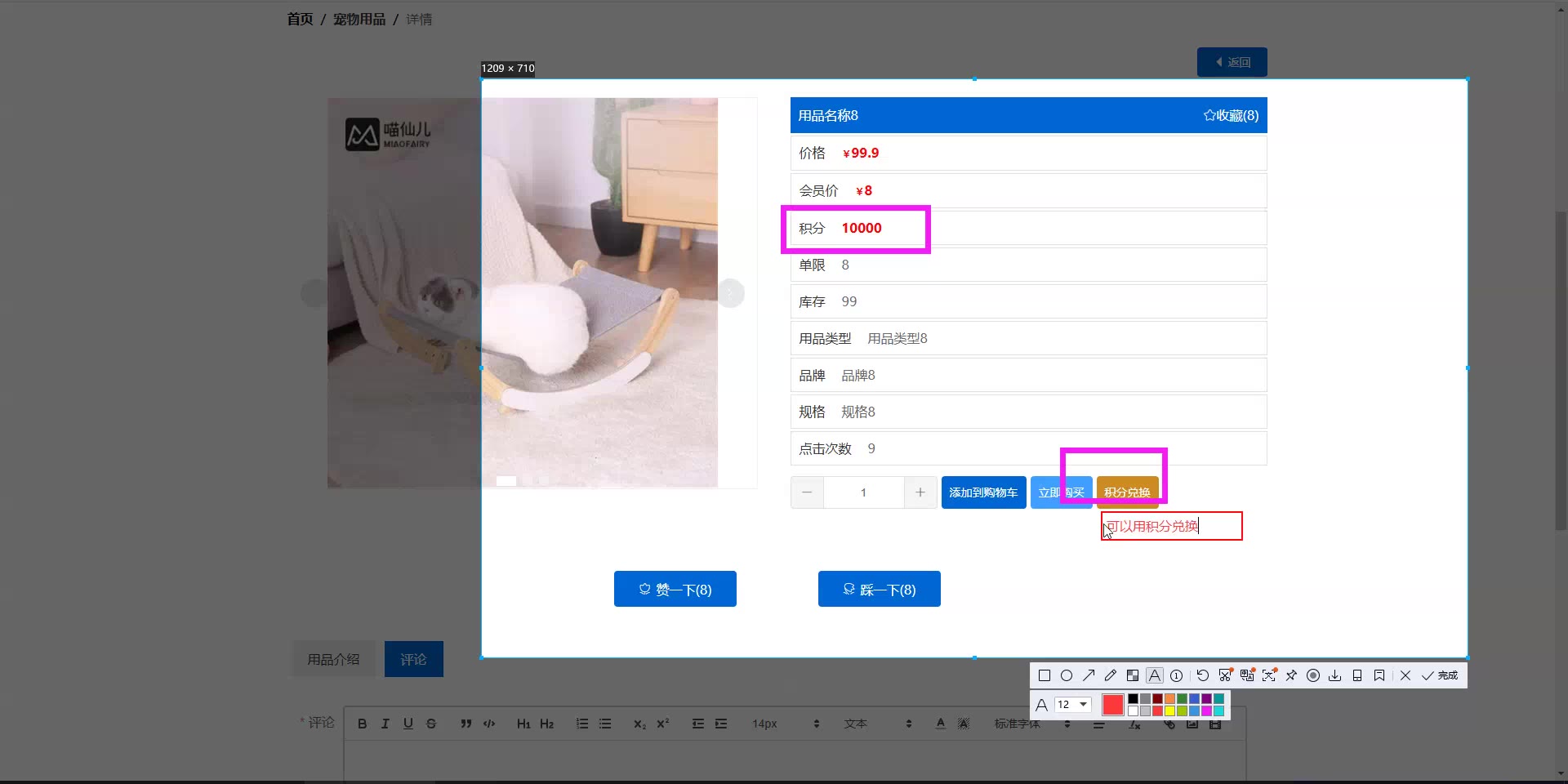Click 完成 to finish the screenshot
Screen dimensions: 1568x784
[1441, 675]
